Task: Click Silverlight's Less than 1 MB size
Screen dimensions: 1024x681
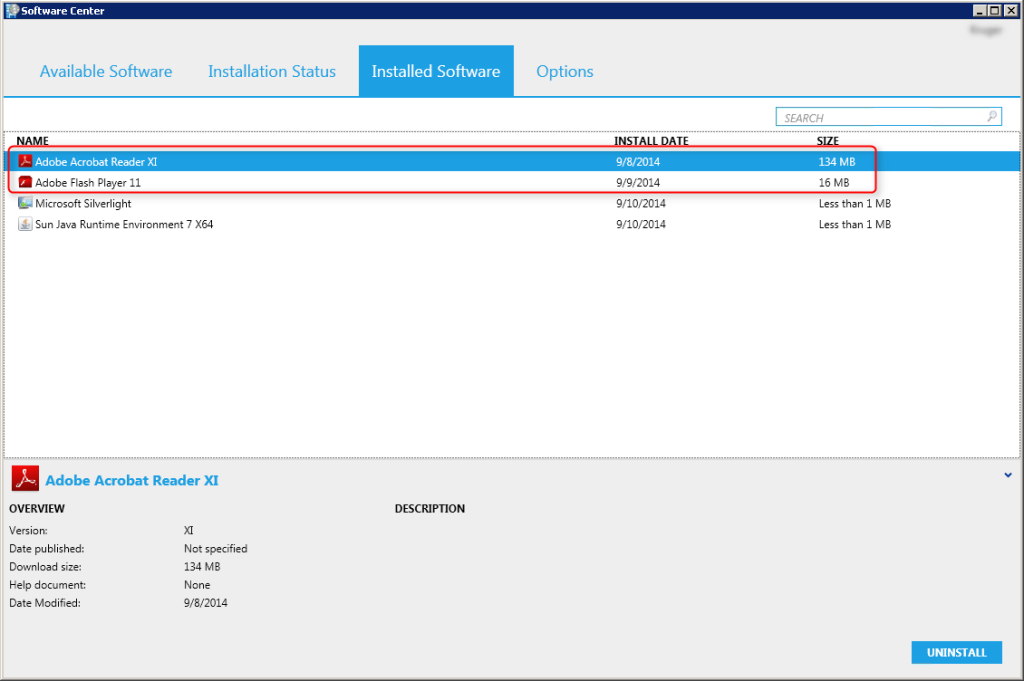Action: (855, 204)
